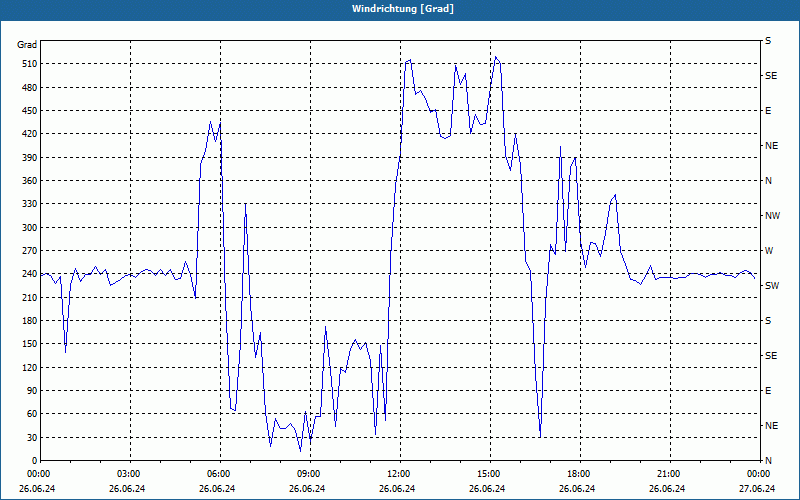Click the N compass label level with 0
800x500 pixels.
pos(768,461)
